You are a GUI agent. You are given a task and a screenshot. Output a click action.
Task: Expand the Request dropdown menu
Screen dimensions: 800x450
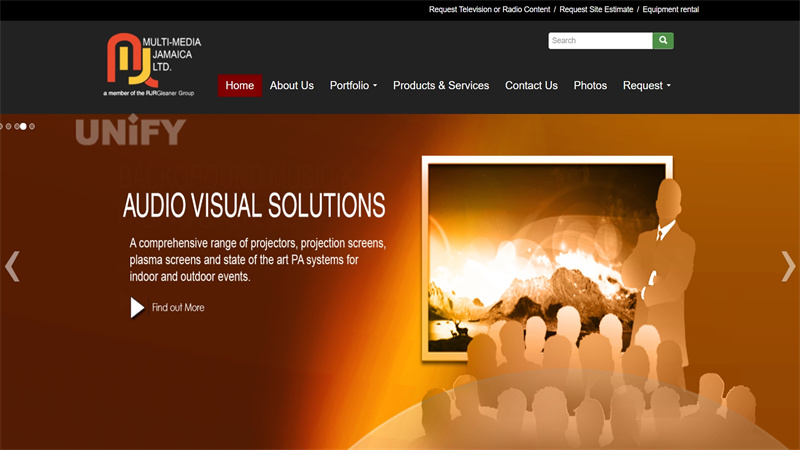(x=646, y=86)
